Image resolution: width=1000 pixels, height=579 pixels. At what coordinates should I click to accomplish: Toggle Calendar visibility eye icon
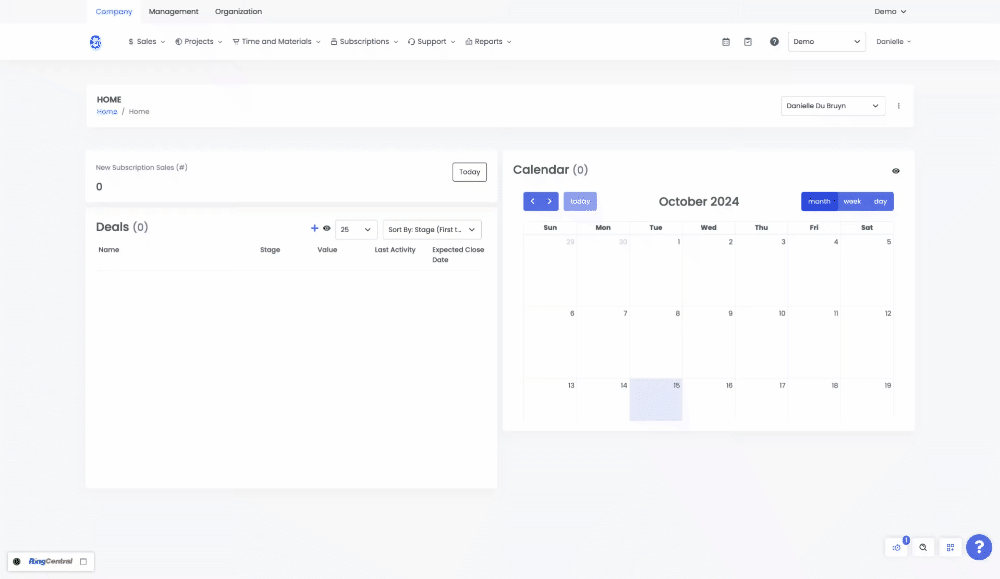tap(896, 171)
